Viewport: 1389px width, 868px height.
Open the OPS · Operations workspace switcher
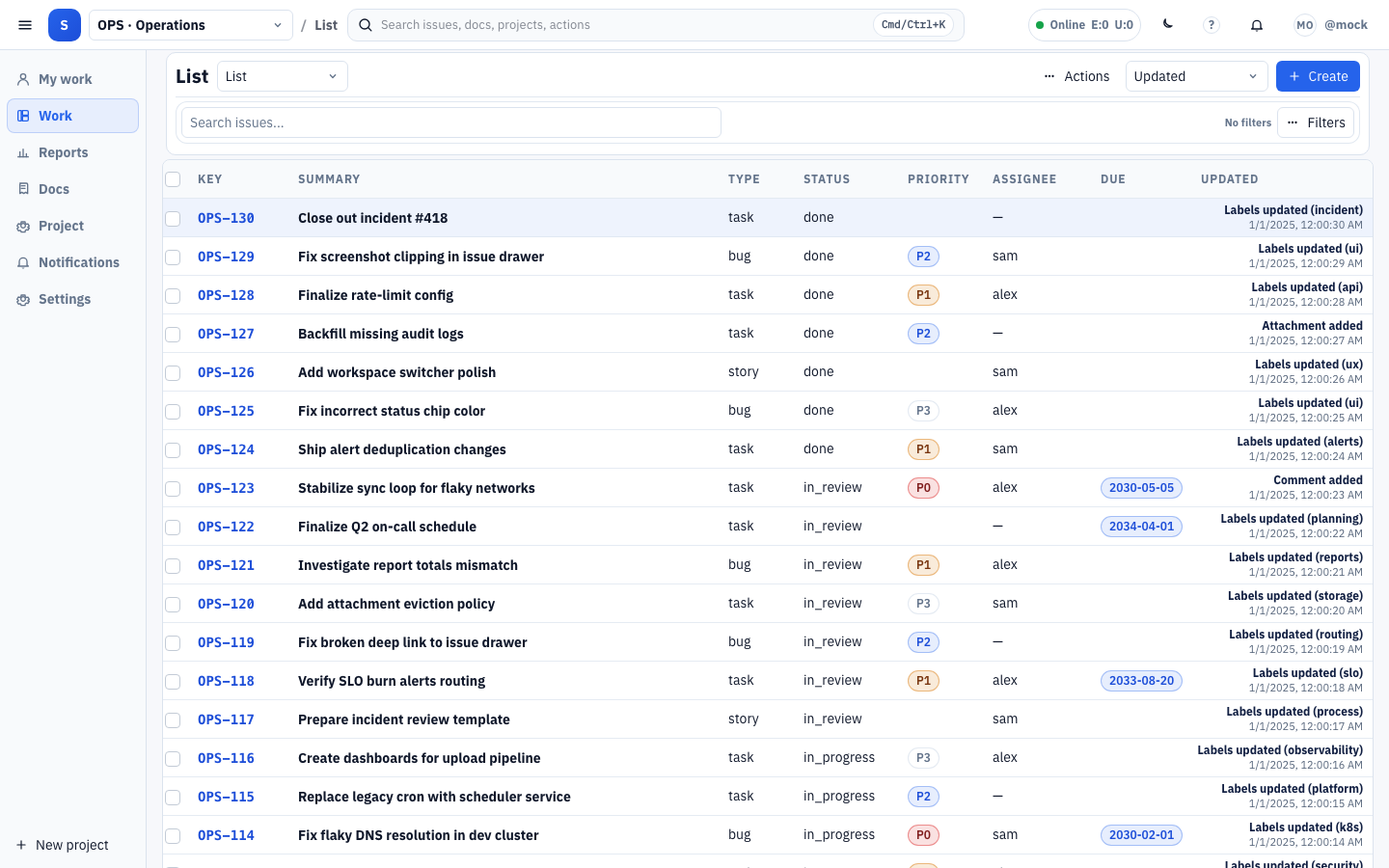pyautogui.click(x=190, y=25)
